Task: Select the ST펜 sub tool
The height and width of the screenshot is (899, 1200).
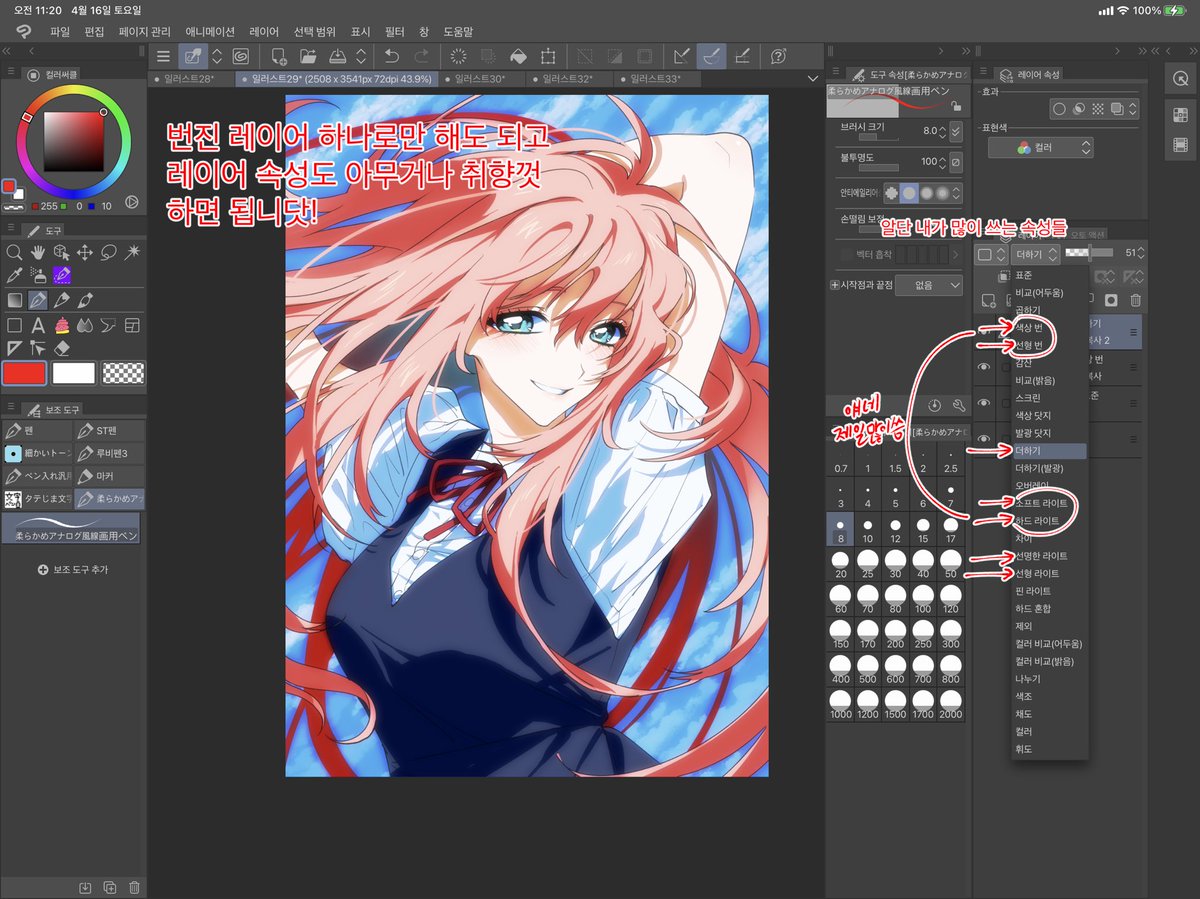Action: 109,431
